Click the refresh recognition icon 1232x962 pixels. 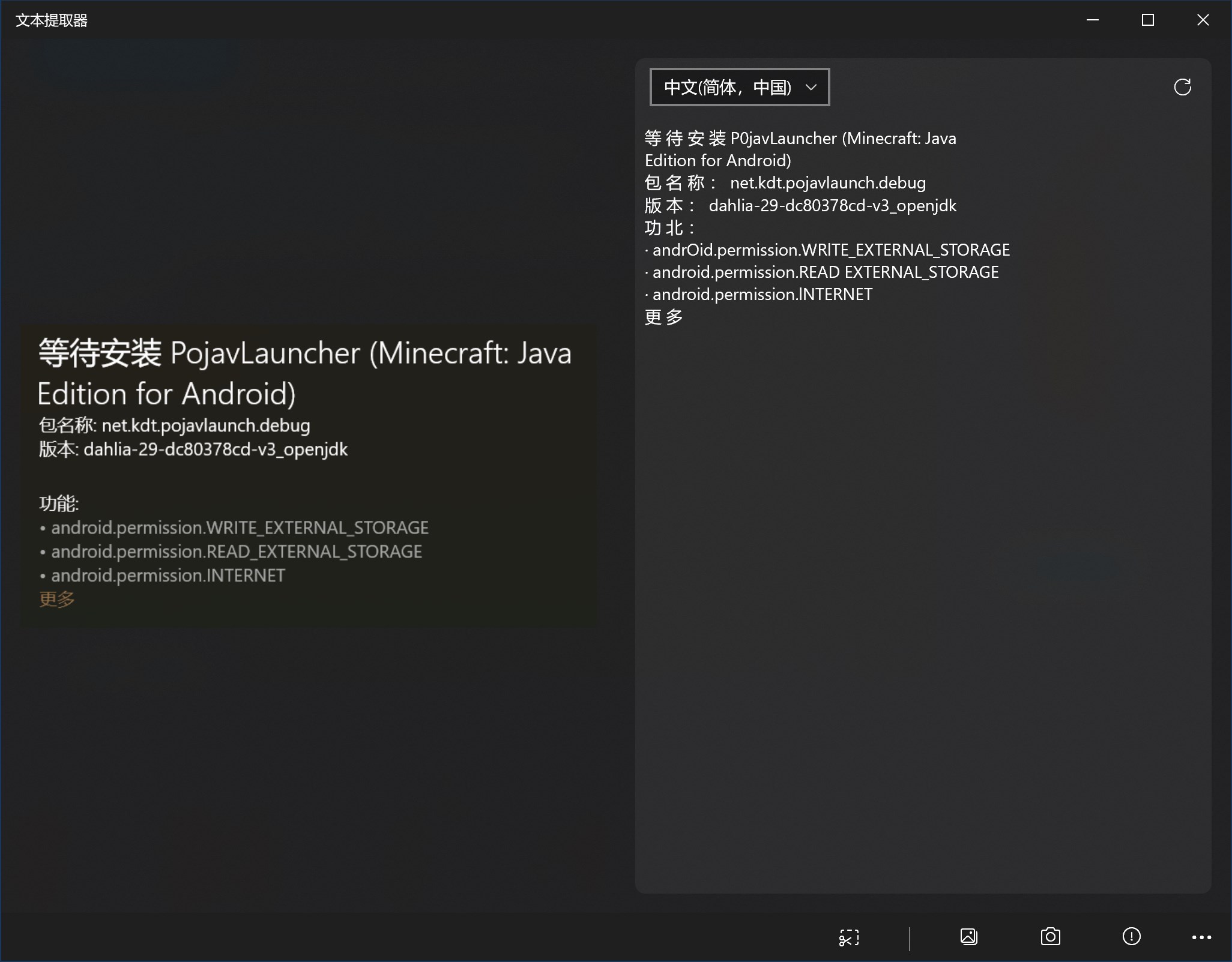(1182, 88)
